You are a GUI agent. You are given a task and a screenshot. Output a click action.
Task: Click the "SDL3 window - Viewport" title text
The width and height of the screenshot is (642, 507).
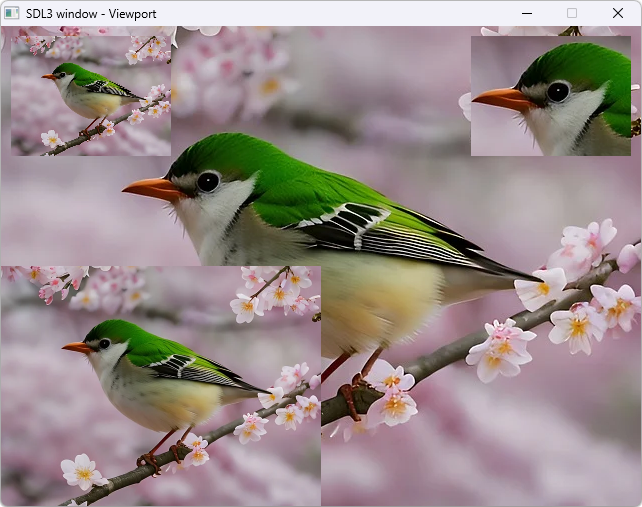pos(91,14)
